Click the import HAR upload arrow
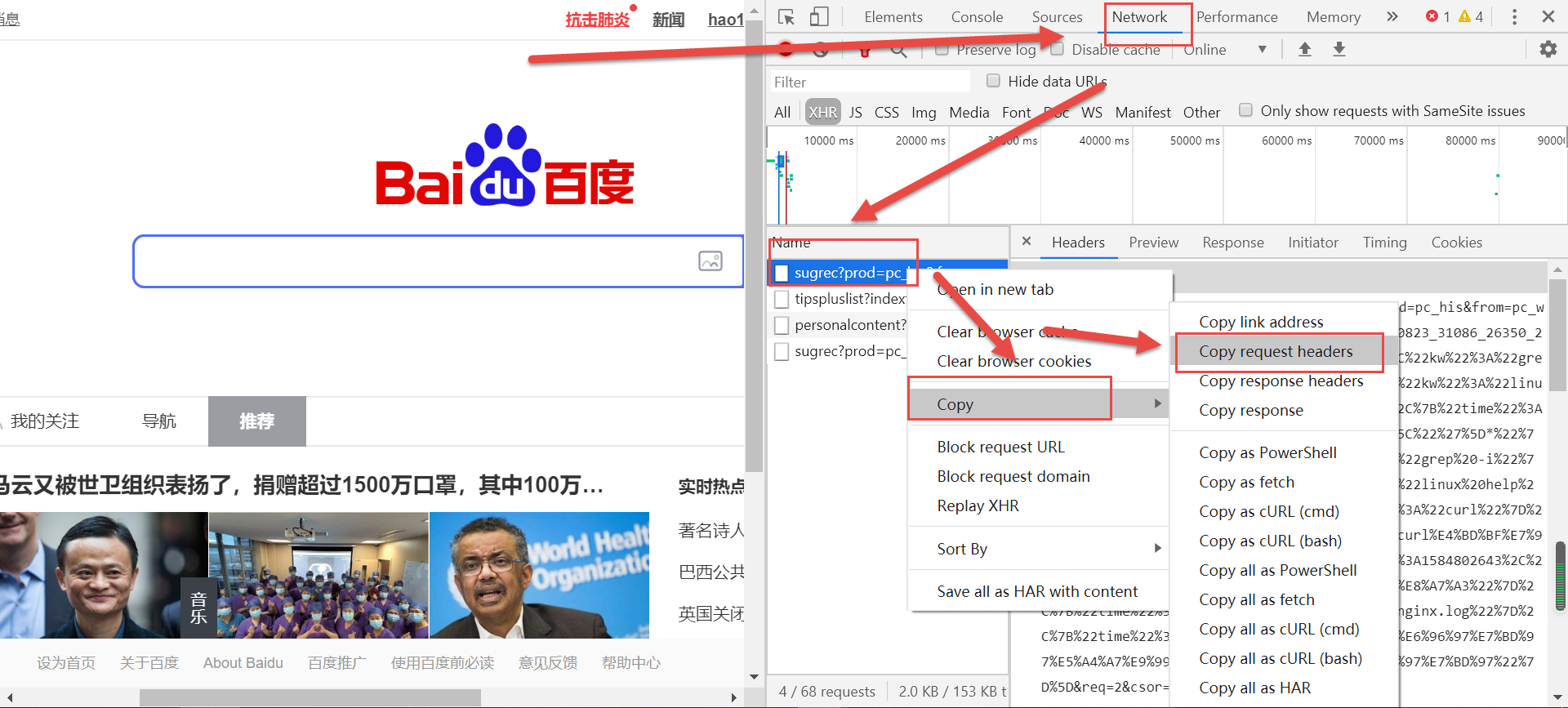The height and width of the screenshot is (708, 1568). tap(1304, 49)
